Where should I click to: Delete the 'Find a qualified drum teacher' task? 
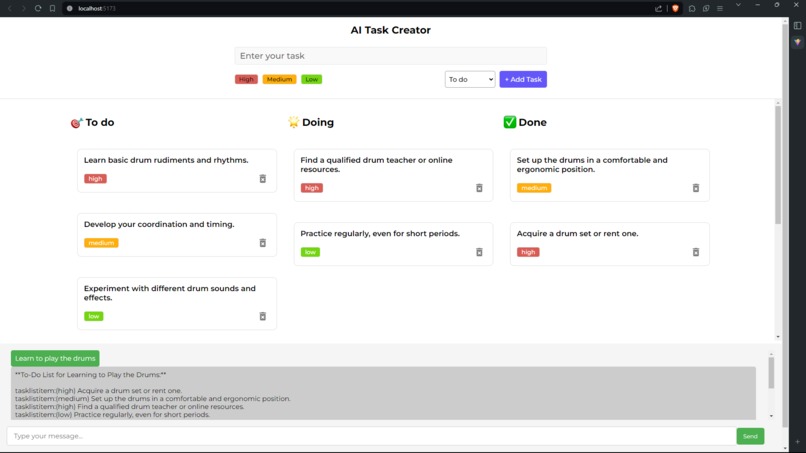coord(479,188)
